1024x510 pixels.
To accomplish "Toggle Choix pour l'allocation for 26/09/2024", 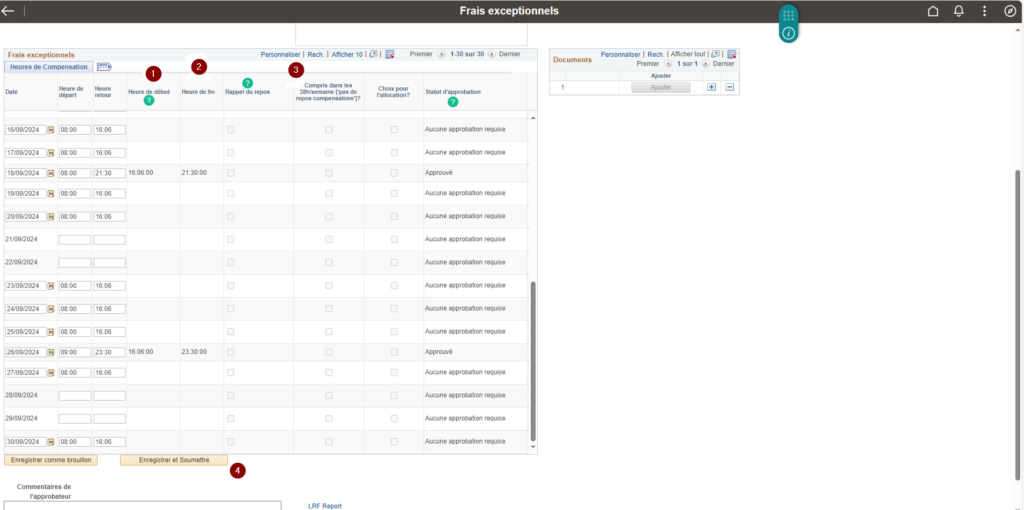I will (x=394, y=352).
